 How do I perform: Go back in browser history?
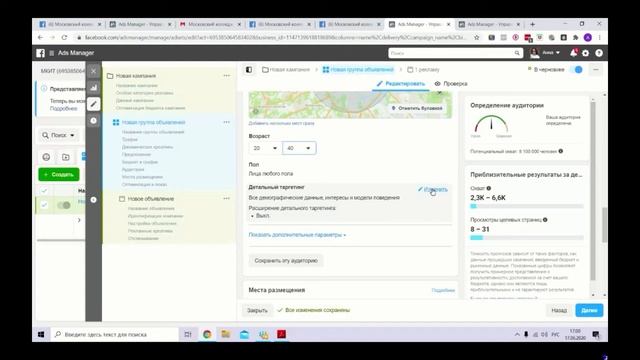40,38
